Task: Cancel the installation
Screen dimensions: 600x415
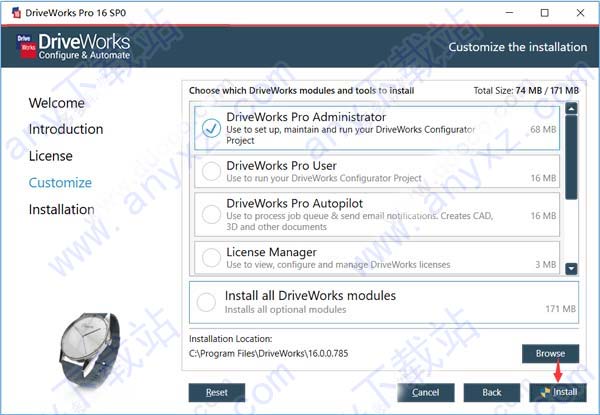Action: click(426, 392)
